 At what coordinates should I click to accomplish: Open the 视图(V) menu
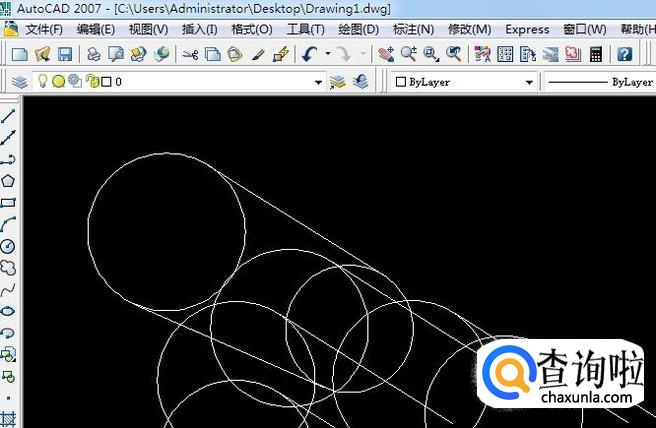(148, 30)
